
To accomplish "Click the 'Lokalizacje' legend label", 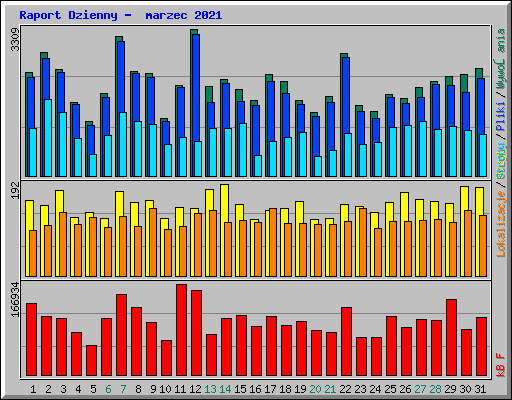I will click(x=501, y=224).
